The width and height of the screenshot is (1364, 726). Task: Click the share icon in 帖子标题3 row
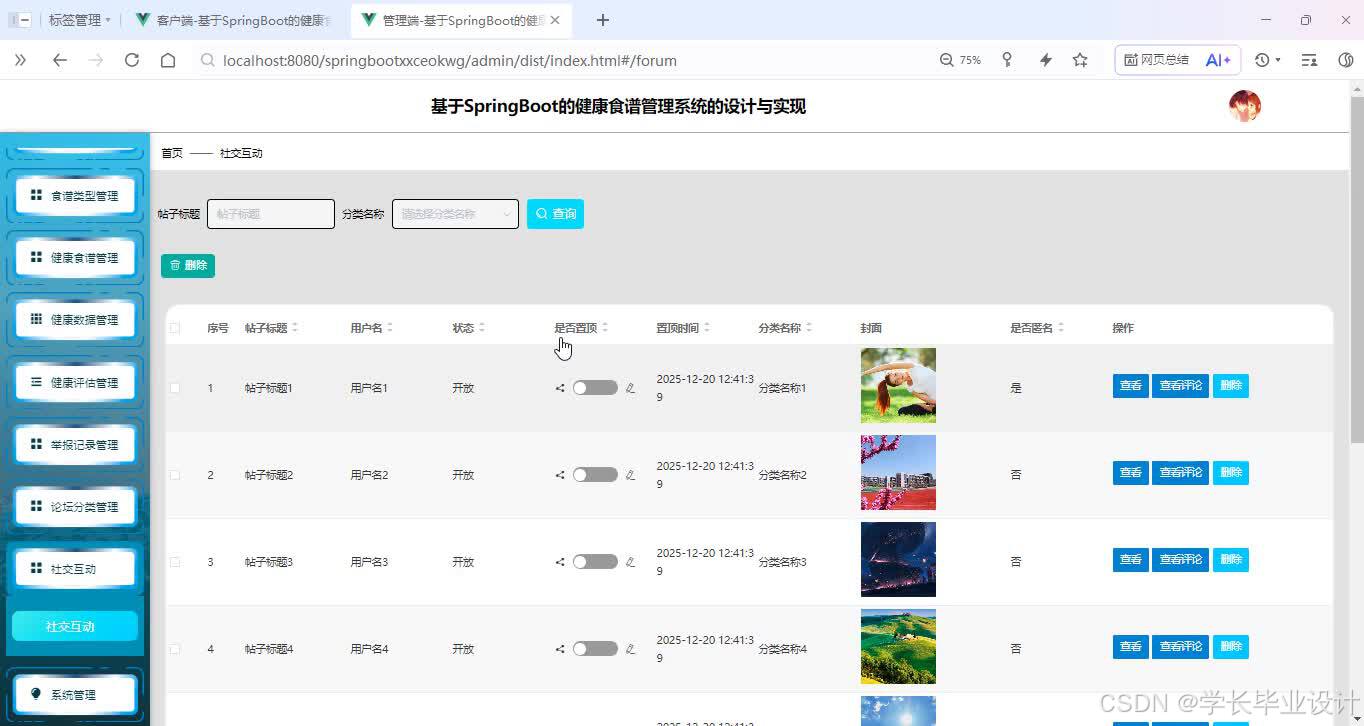click(560, 562)
